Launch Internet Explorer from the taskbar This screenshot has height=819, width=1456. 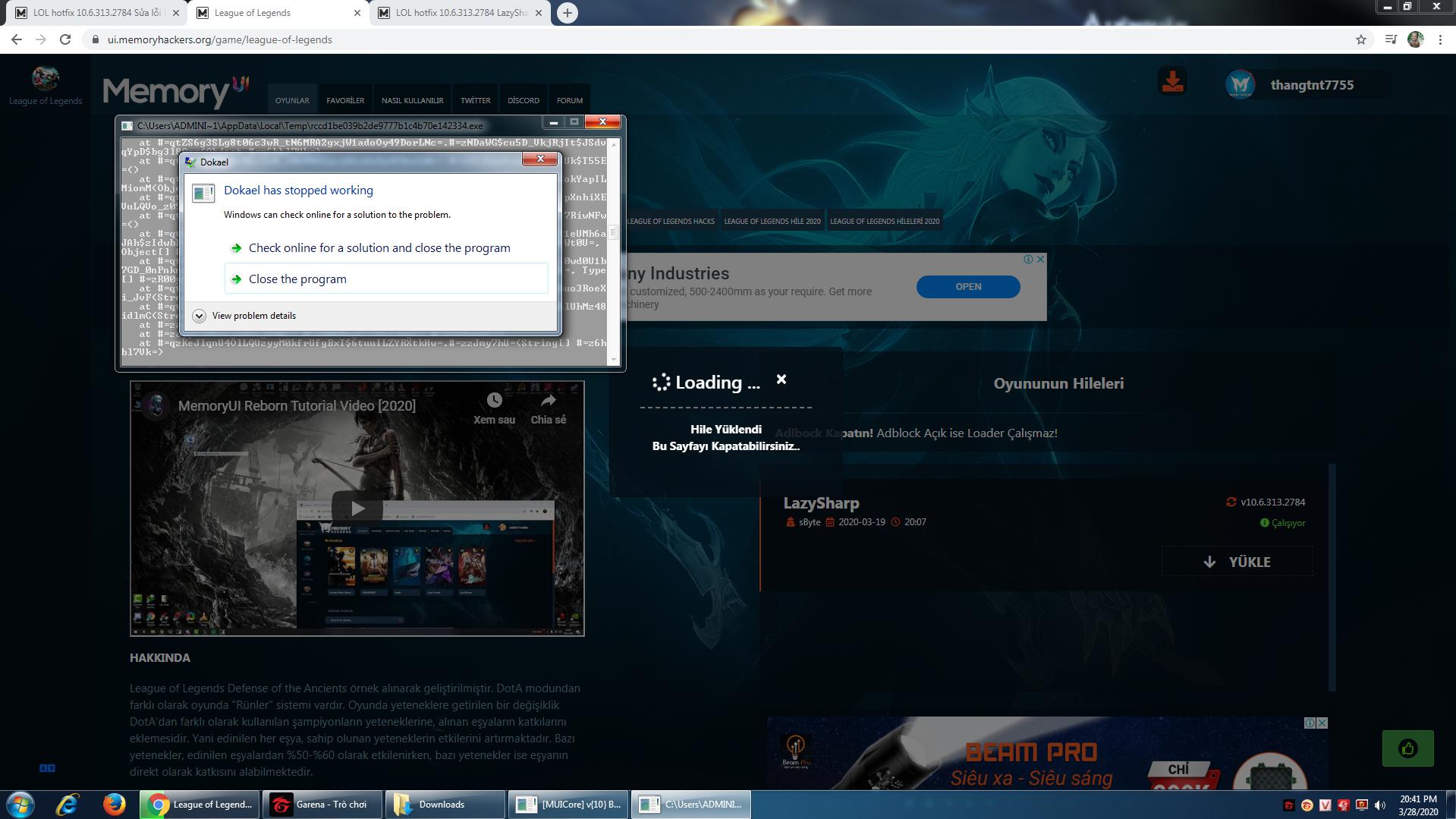click(x=68, y=804)
